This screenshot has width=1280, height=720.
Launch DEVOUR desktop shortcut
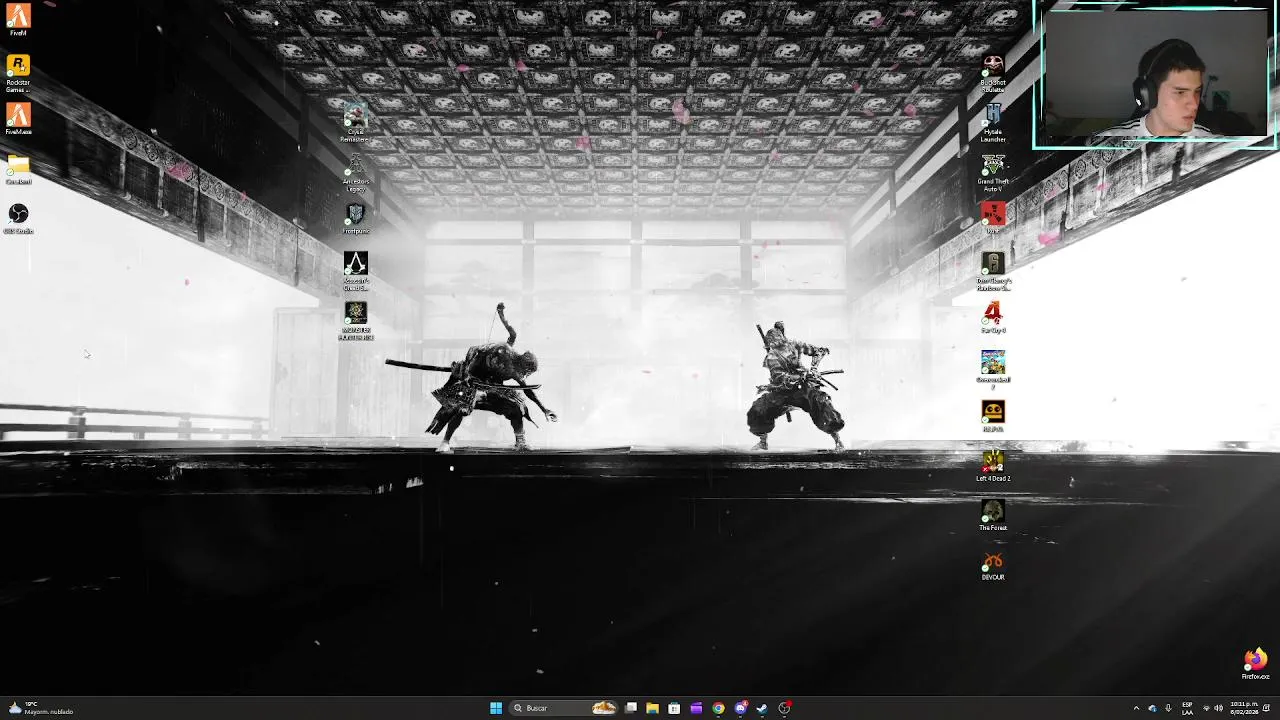993,565
